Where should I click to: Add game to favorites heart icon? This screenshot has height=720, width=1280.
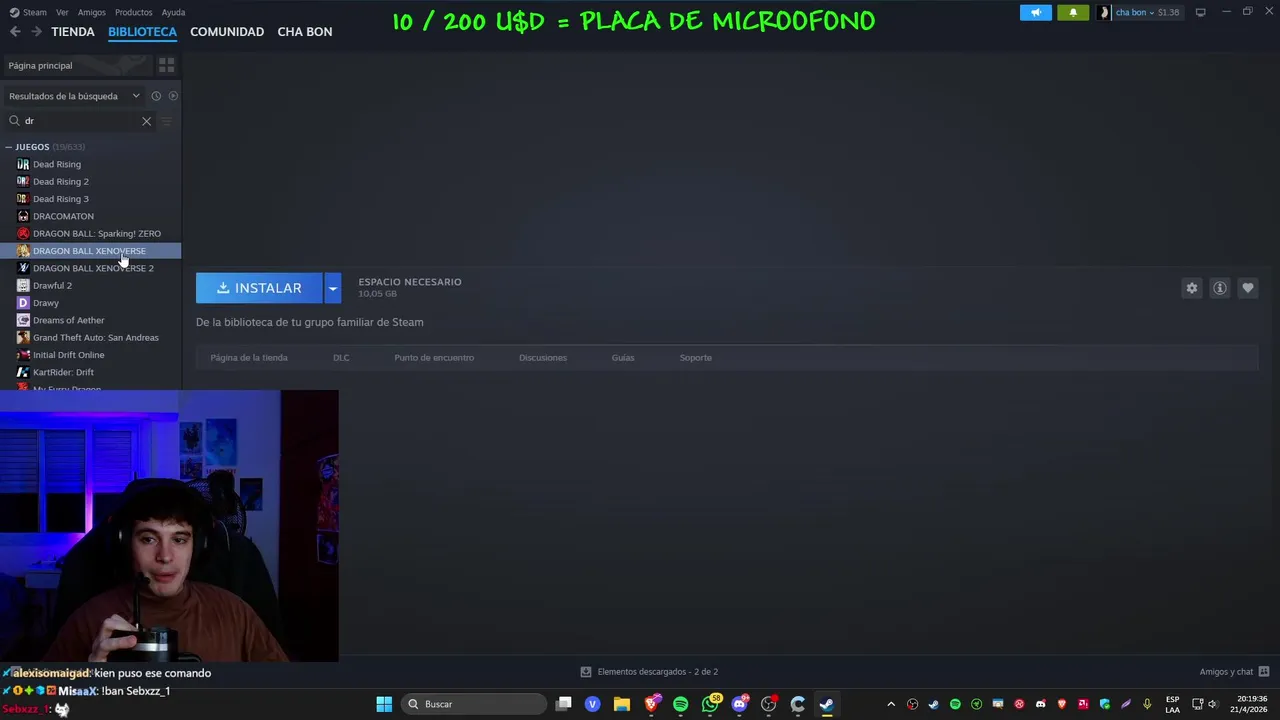(1248, 288)
